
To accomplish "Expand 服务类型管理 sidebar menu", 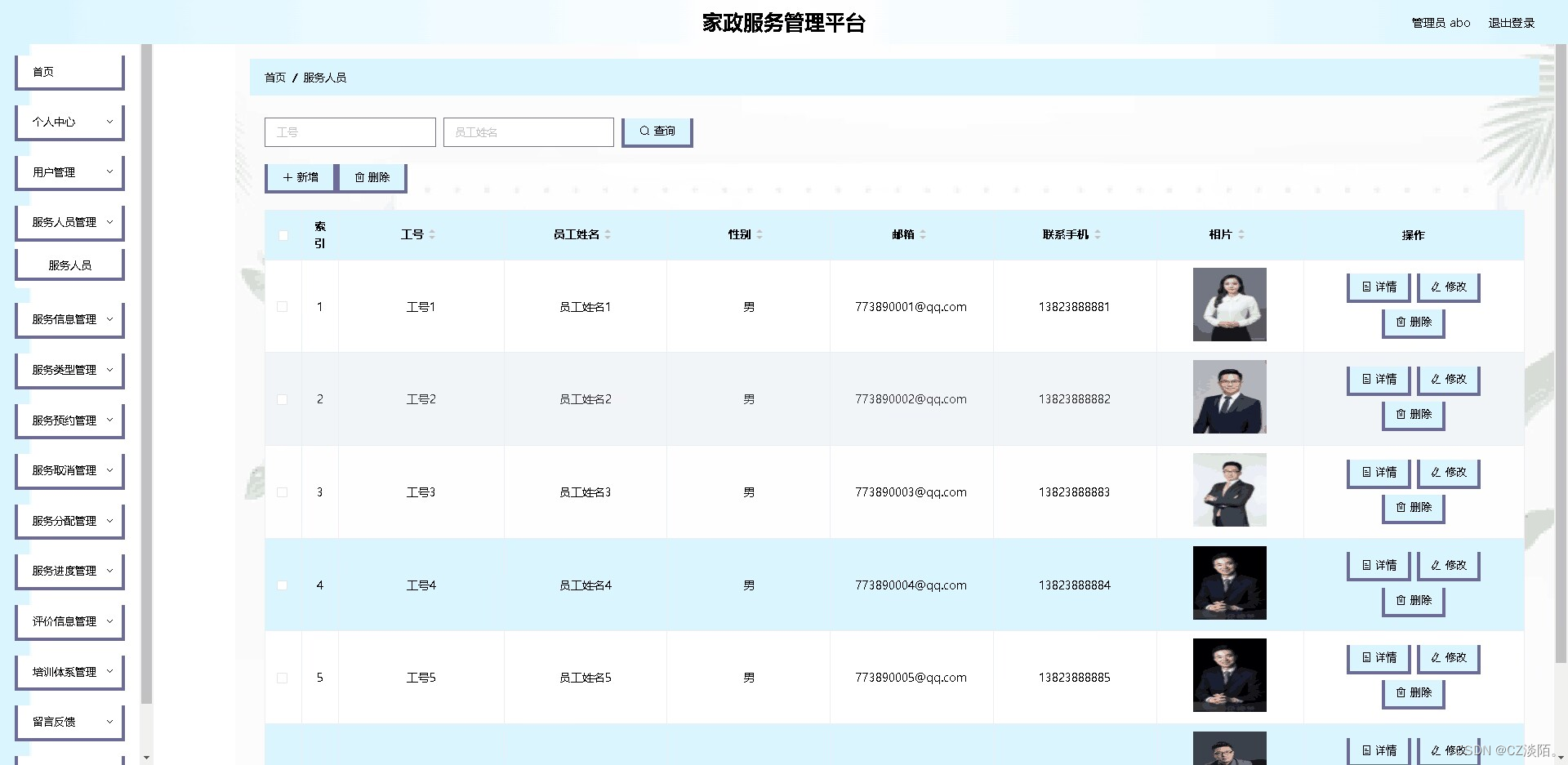I will 69,370.
